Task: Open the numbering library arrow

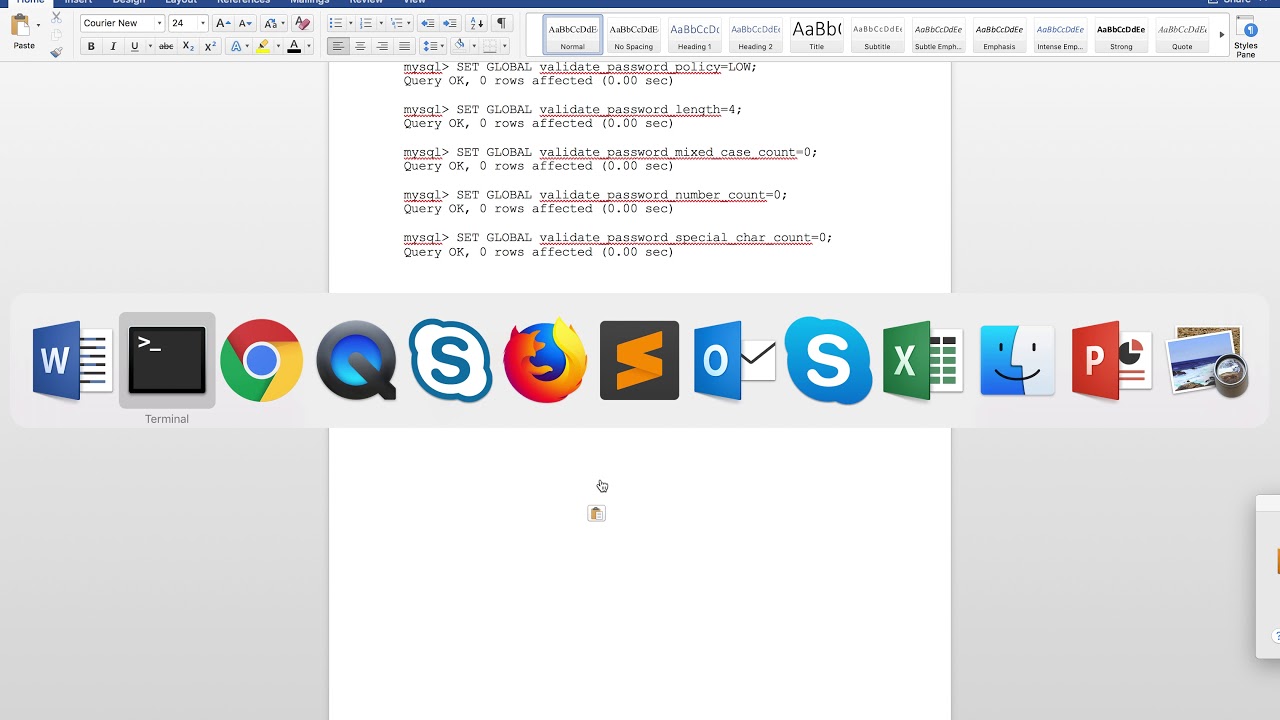Action: tap(381, 23)
